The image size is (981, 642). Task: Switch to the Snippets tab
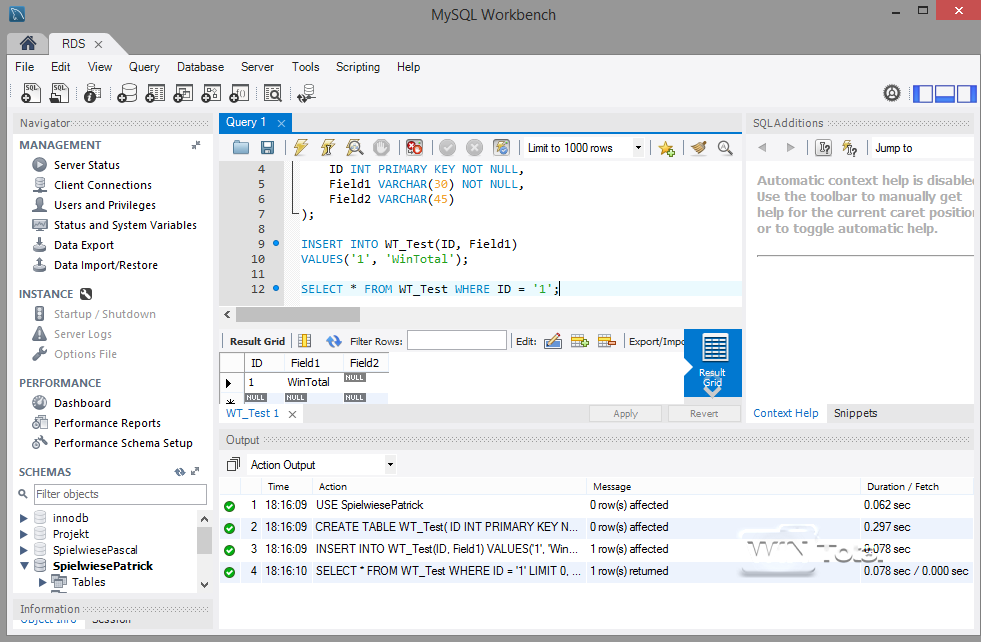tap(855, 413)
